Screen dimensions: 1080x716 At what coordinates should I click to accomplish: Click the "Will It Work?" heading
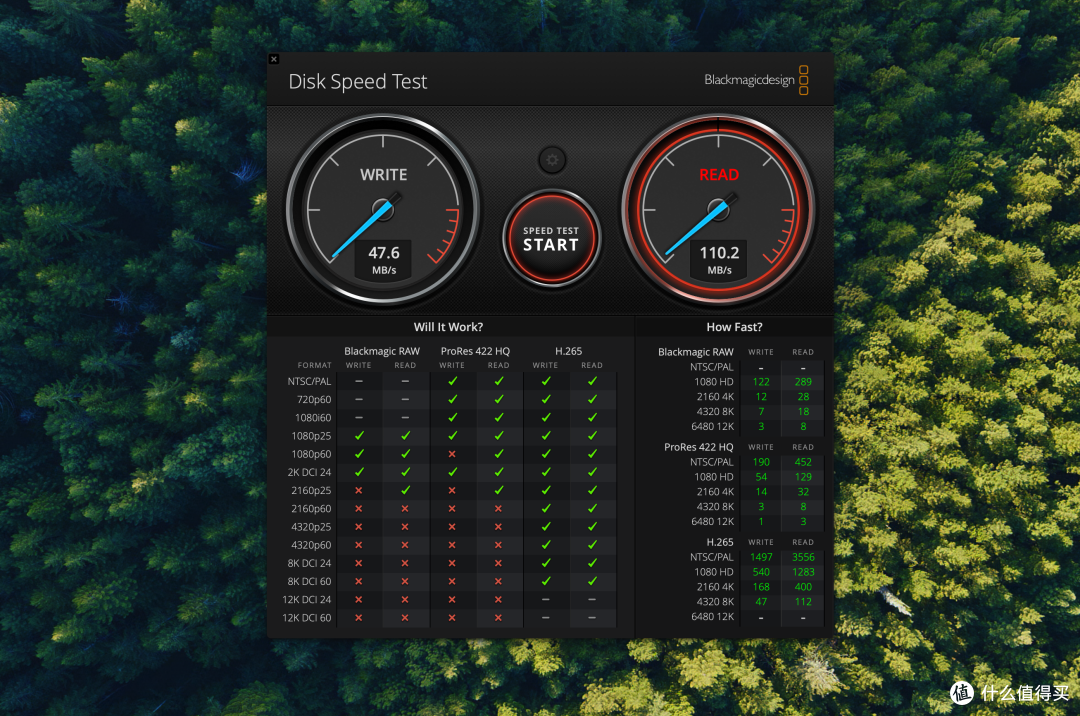coord(448,327)
